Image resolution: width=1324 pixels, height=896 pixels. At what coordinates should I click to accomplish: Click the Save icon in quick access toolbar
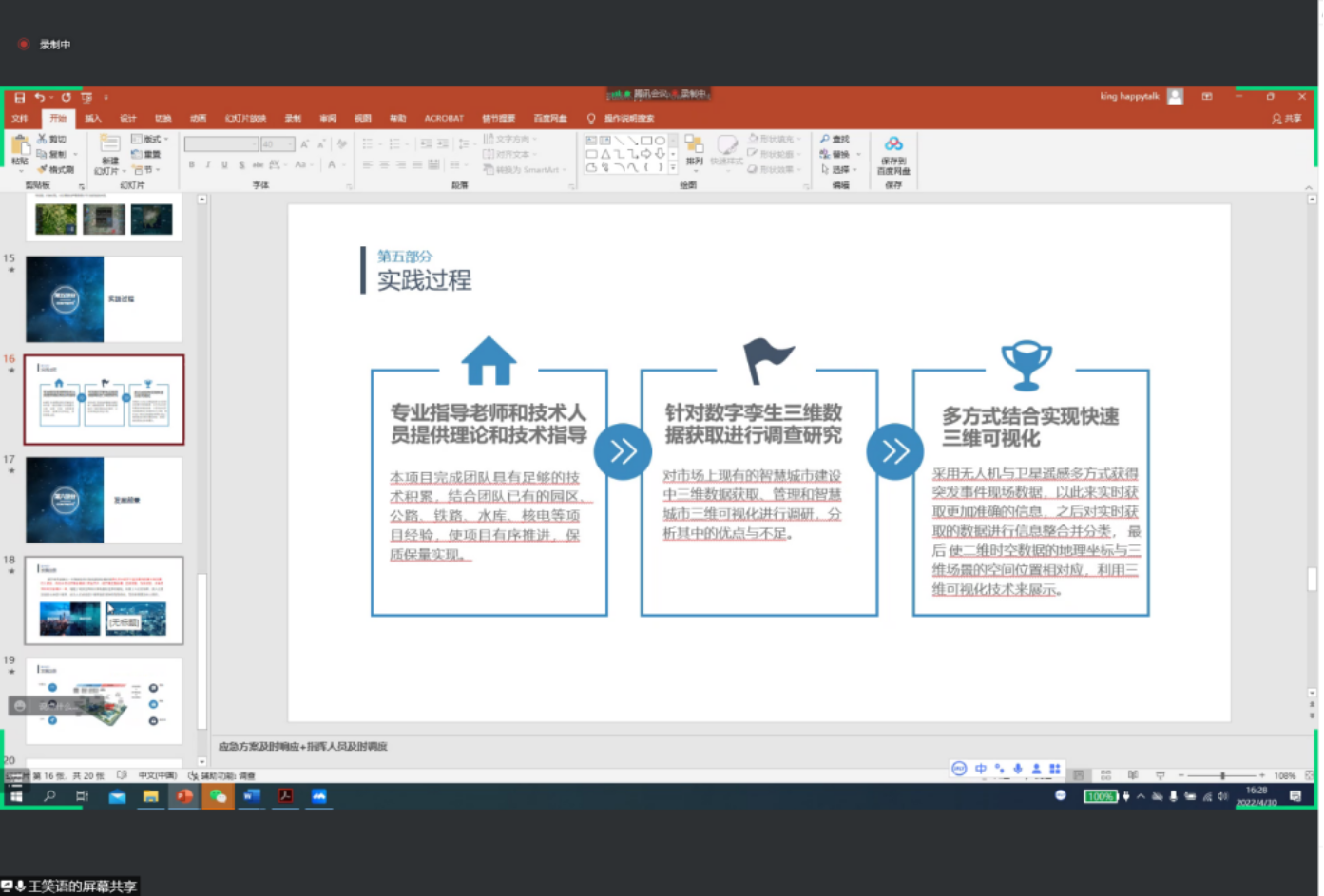[19, 97]
